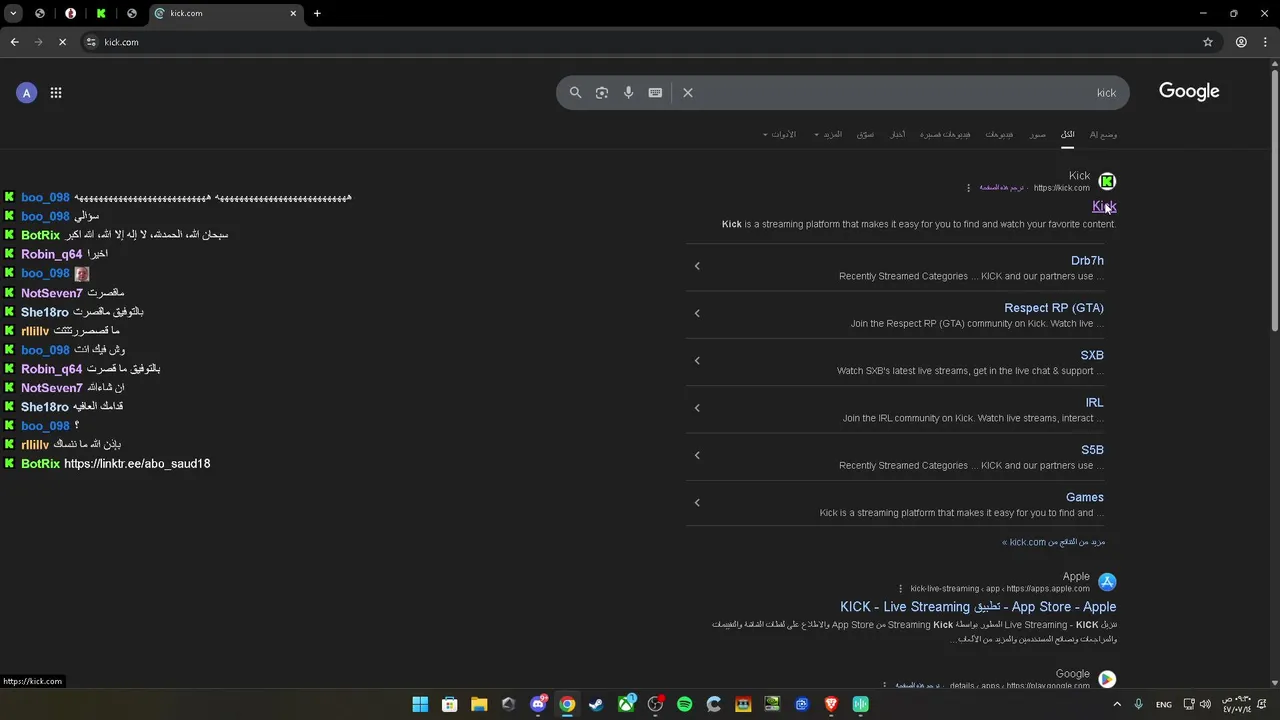Open Discord from the taskbar
Viewport: 1280px width, 720px height.
[x=538, y=704]
